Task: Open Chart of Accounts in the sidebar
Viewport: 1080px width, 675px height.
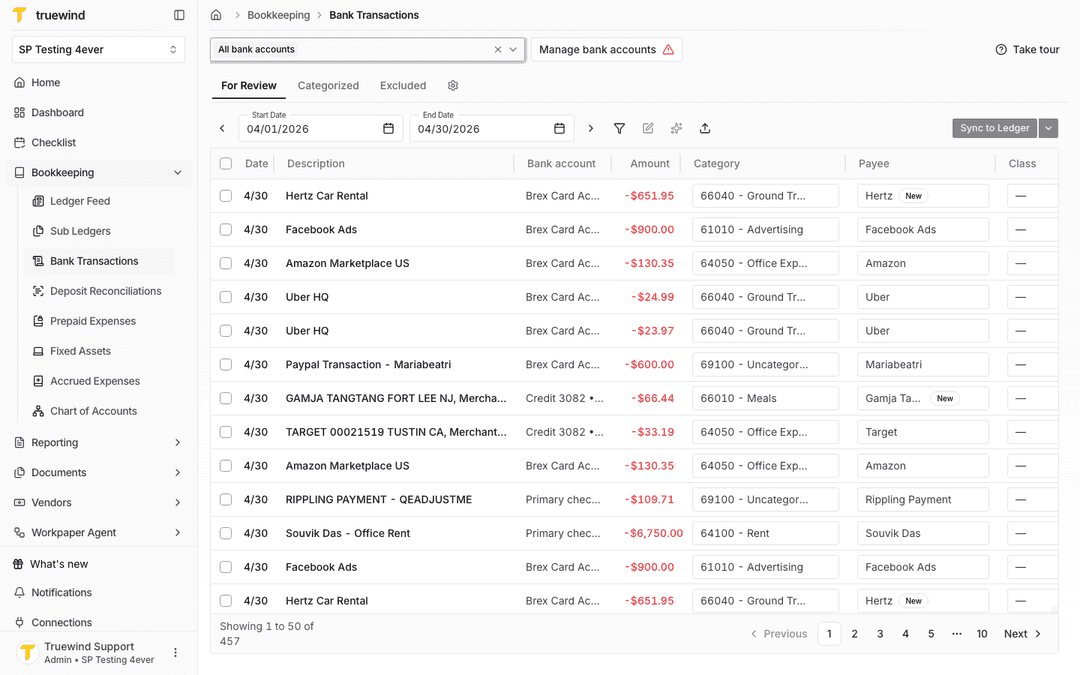Action: [x=93, y=411]
